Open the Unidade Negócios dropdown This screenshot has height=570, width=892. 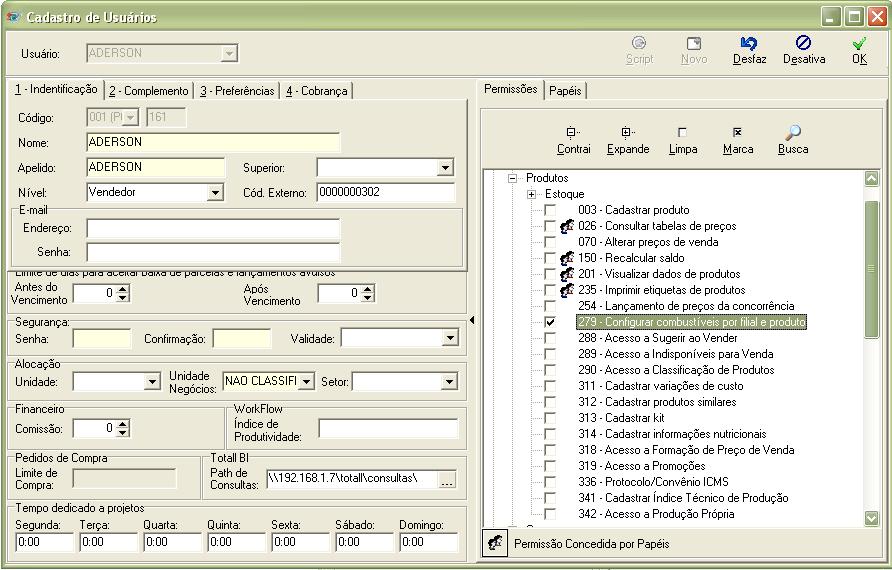tap(306, 381)
